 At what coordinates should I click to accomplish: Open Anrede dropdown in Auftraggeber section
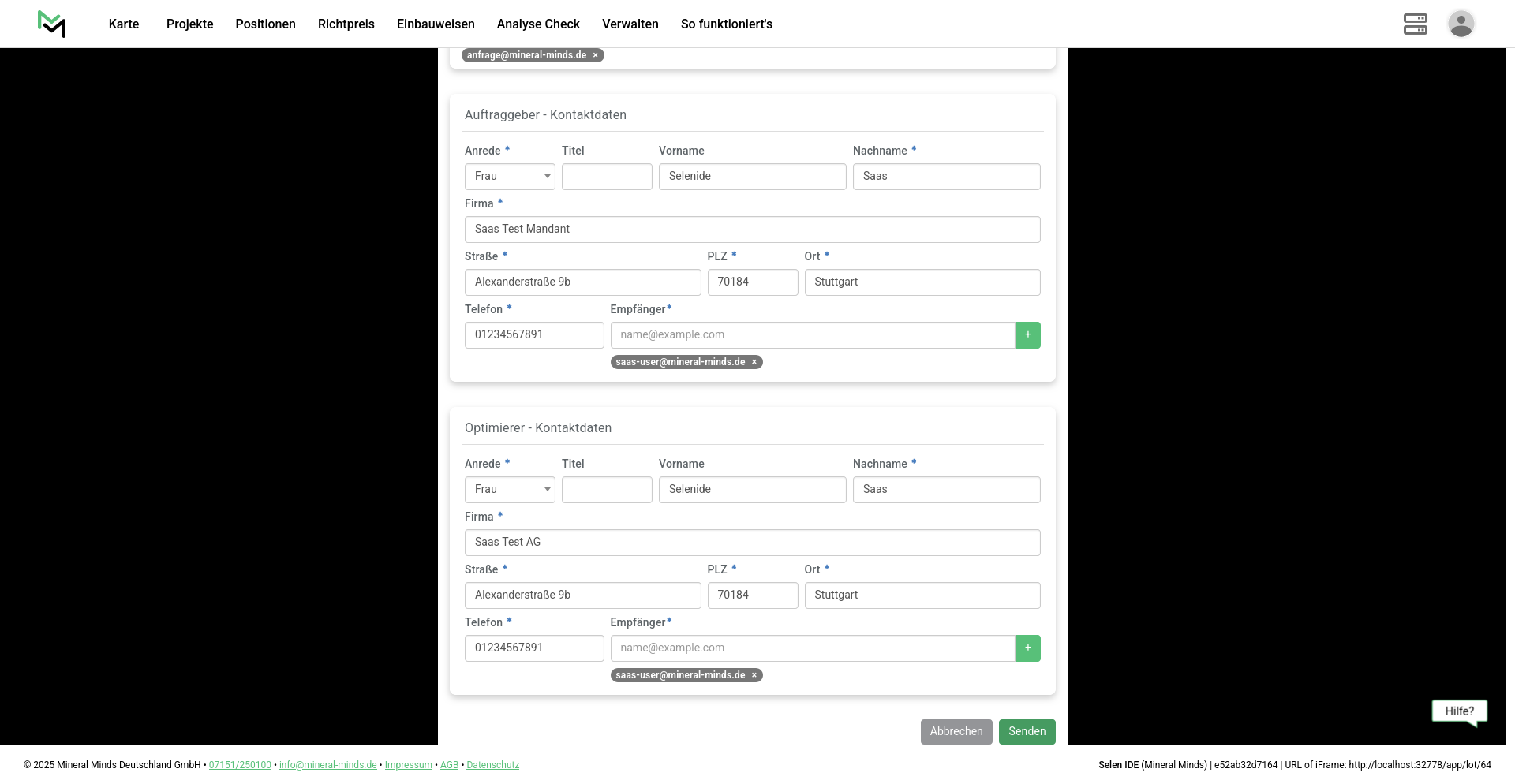[x=510, y=177]
